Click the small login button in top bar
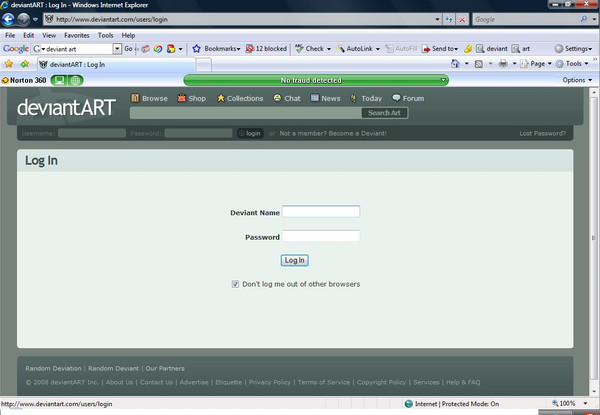This screenshot has width=600, height=415. tap(250, 133)
